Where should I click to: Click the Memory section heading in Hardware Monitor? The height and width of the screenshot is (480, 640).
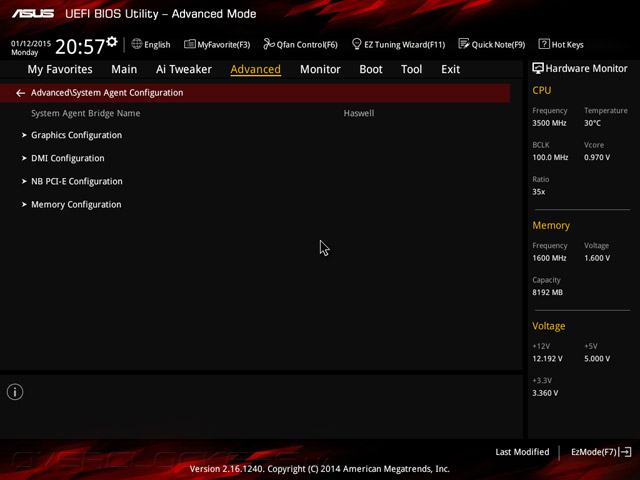tap(551, 225)
